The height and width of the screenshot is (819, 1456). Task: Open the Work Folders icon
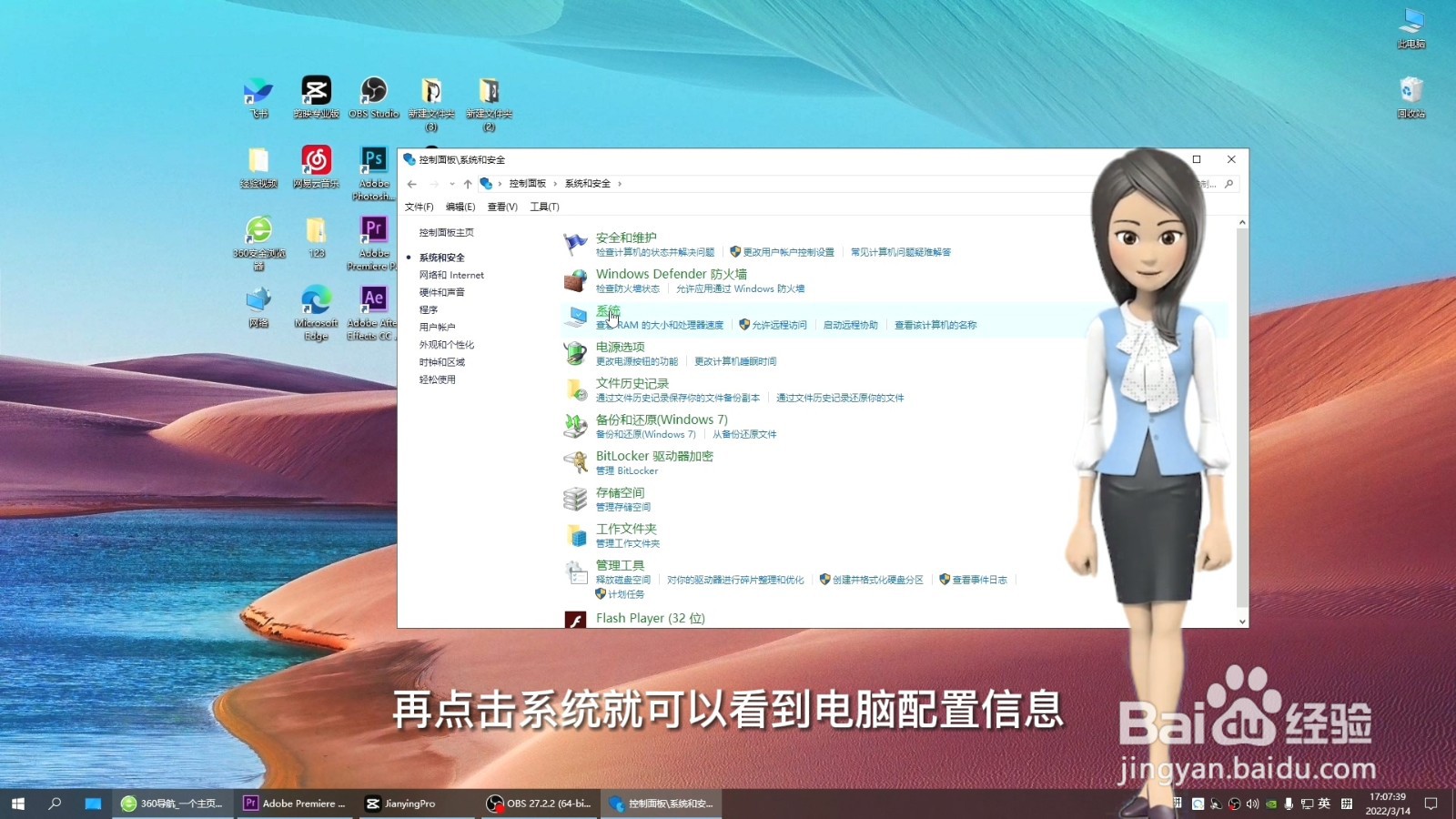click(x=575, y=535)
